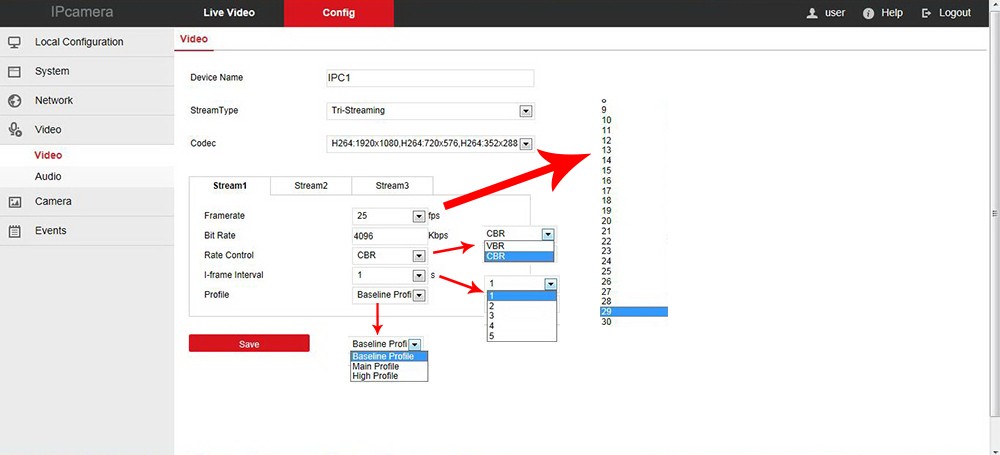This screenshot has height=455, width=1000.
Task: Open the Live Video tab
Action: [229, 13]
